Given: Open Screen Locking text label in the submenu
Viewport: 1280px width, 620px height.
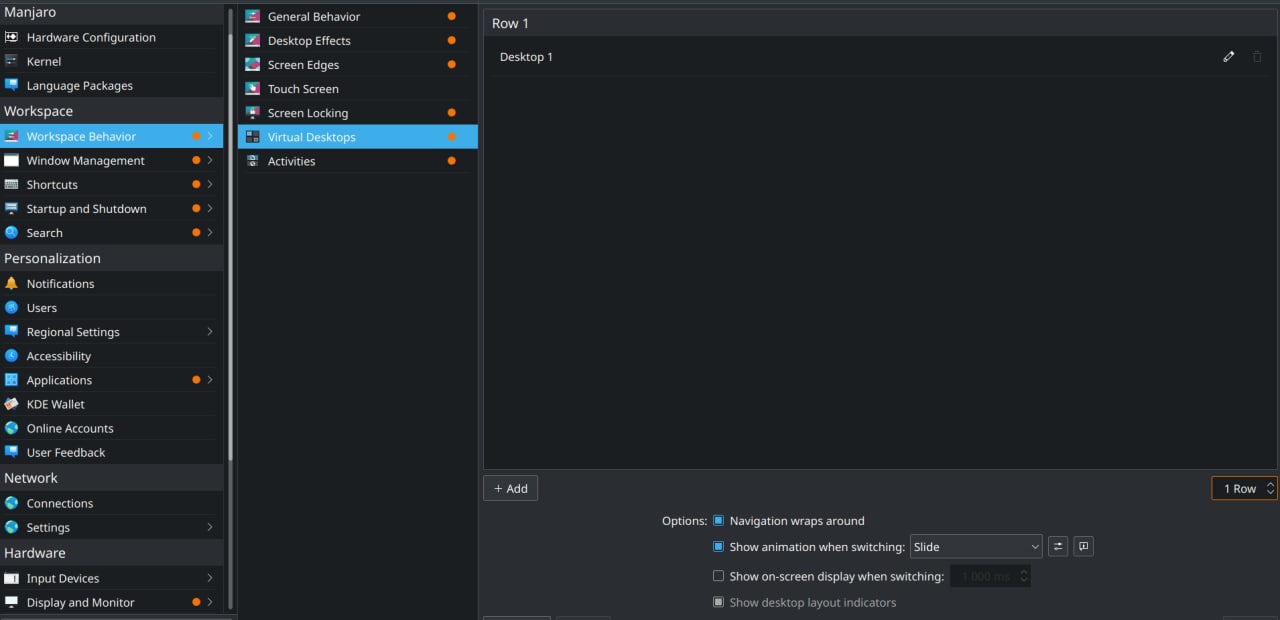Looking at the screenshot, I should (x=308, y=113).
